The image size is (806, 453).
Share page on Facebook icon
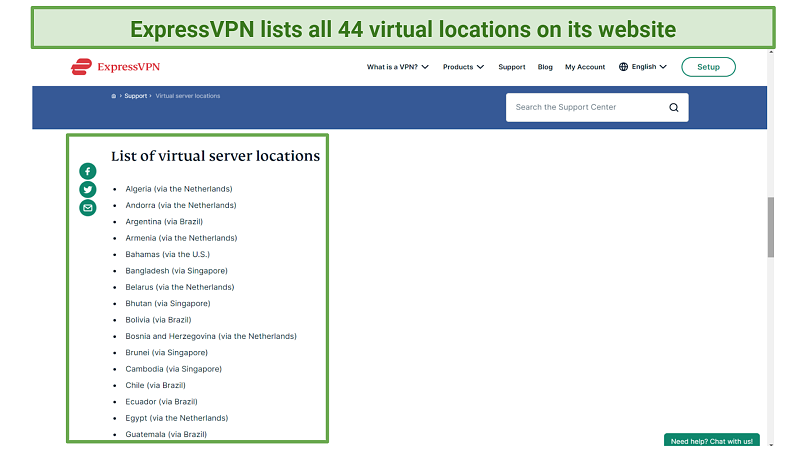pyautogui.click(x=88, y=171)
